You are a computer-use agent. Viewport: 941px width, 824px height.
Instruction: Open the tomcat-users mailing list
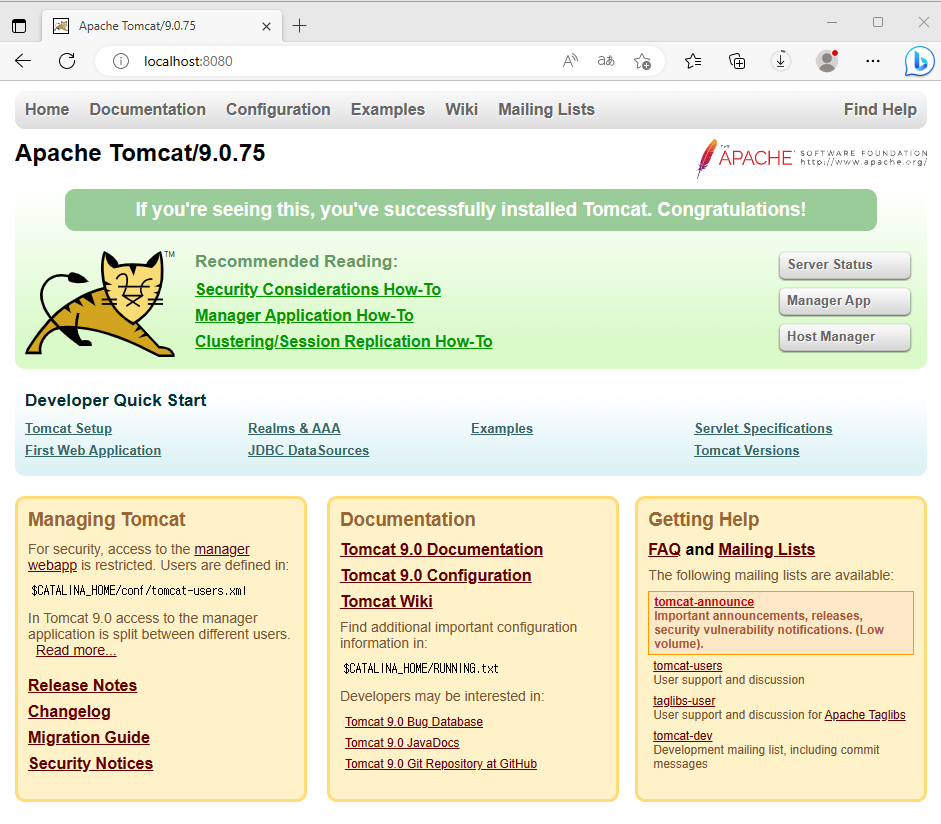pyautogui.click(x=688, y=666)
